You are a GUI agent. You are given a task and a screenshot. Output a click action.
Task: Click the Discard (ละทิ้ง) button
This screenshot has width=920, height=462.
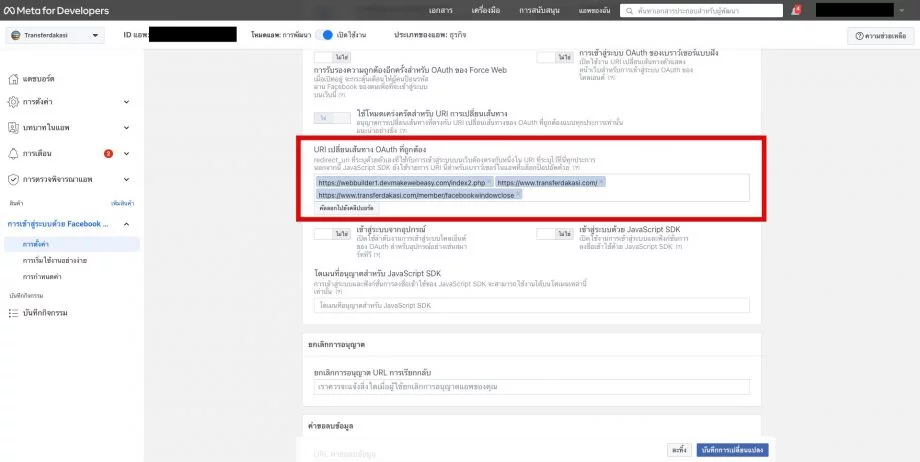tap(679, 450)
